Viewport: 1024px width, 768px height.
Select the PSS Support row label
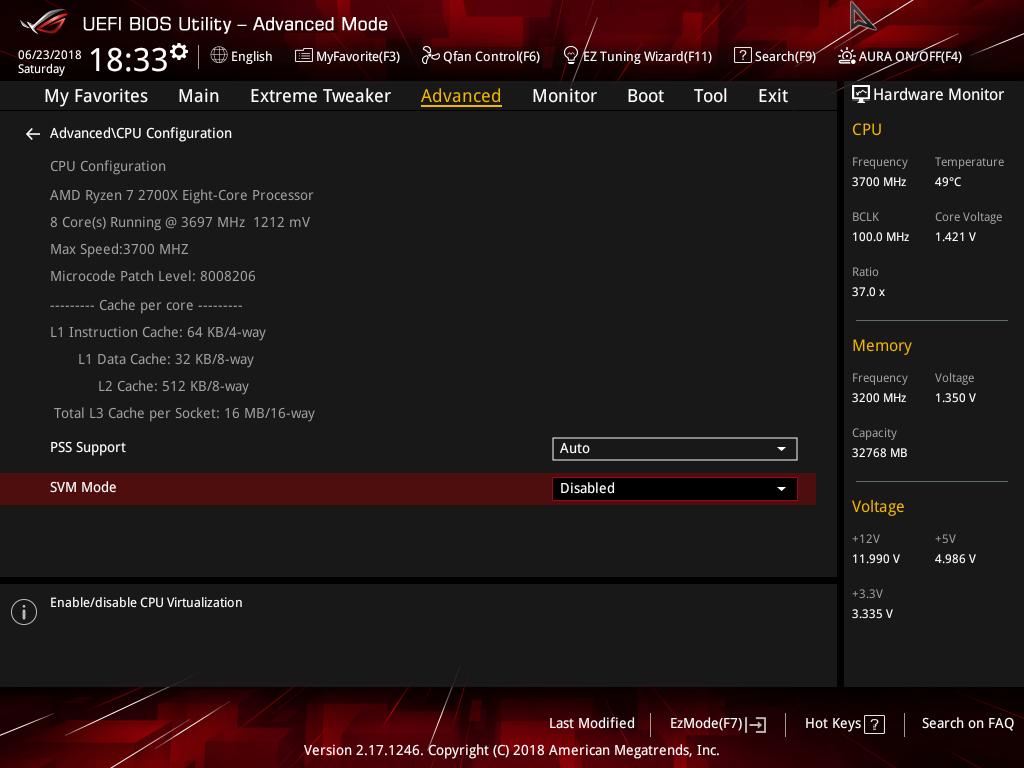click(88, 447)
